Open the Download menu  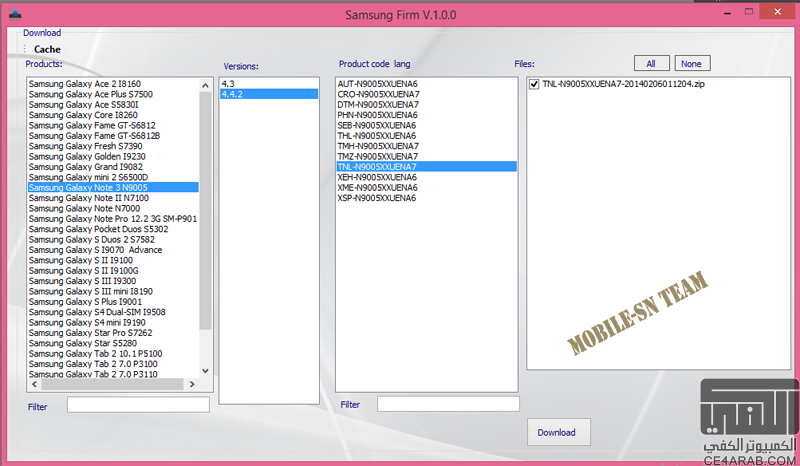click(x=42, y=33)
